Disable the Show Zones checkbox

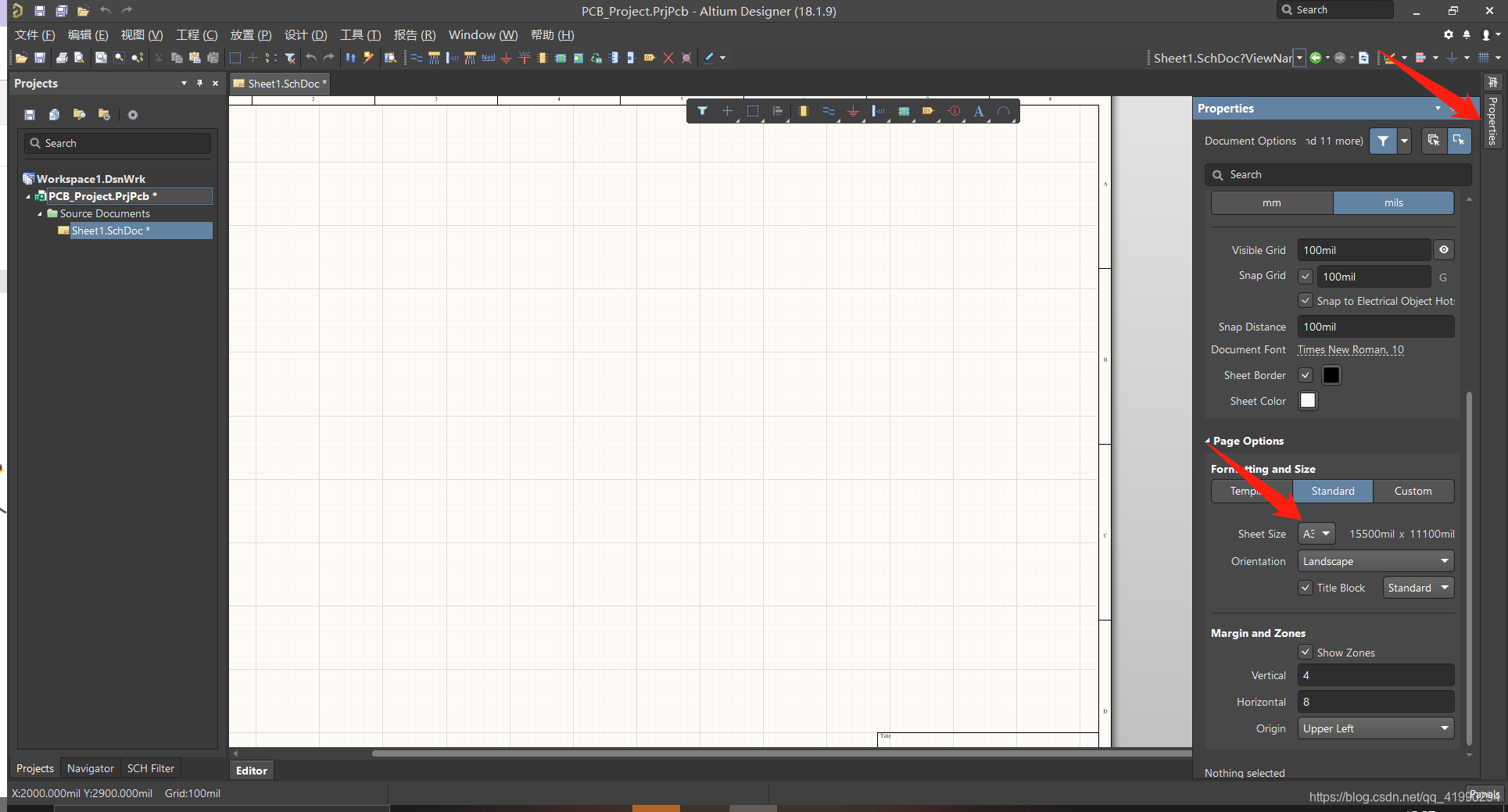coord(1305,653)
